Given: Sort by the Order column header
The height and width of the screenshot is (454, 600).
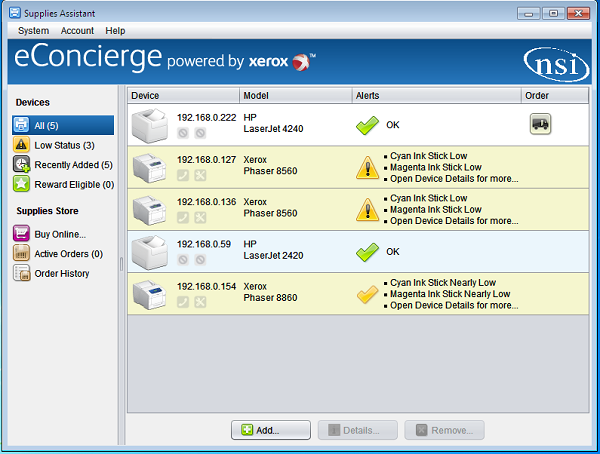Looking at the screenshot, I should [555, 95].
